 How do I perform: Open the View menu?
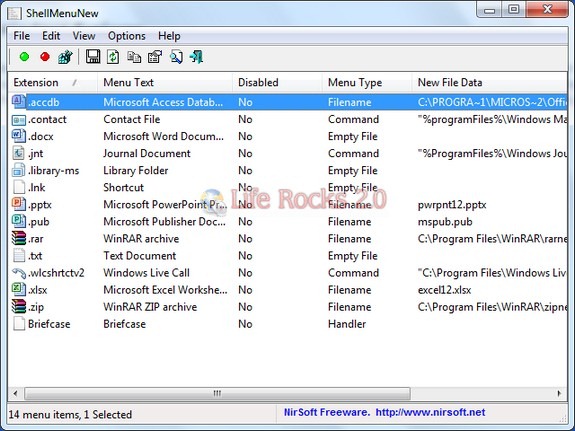click(x=84, y=36)
